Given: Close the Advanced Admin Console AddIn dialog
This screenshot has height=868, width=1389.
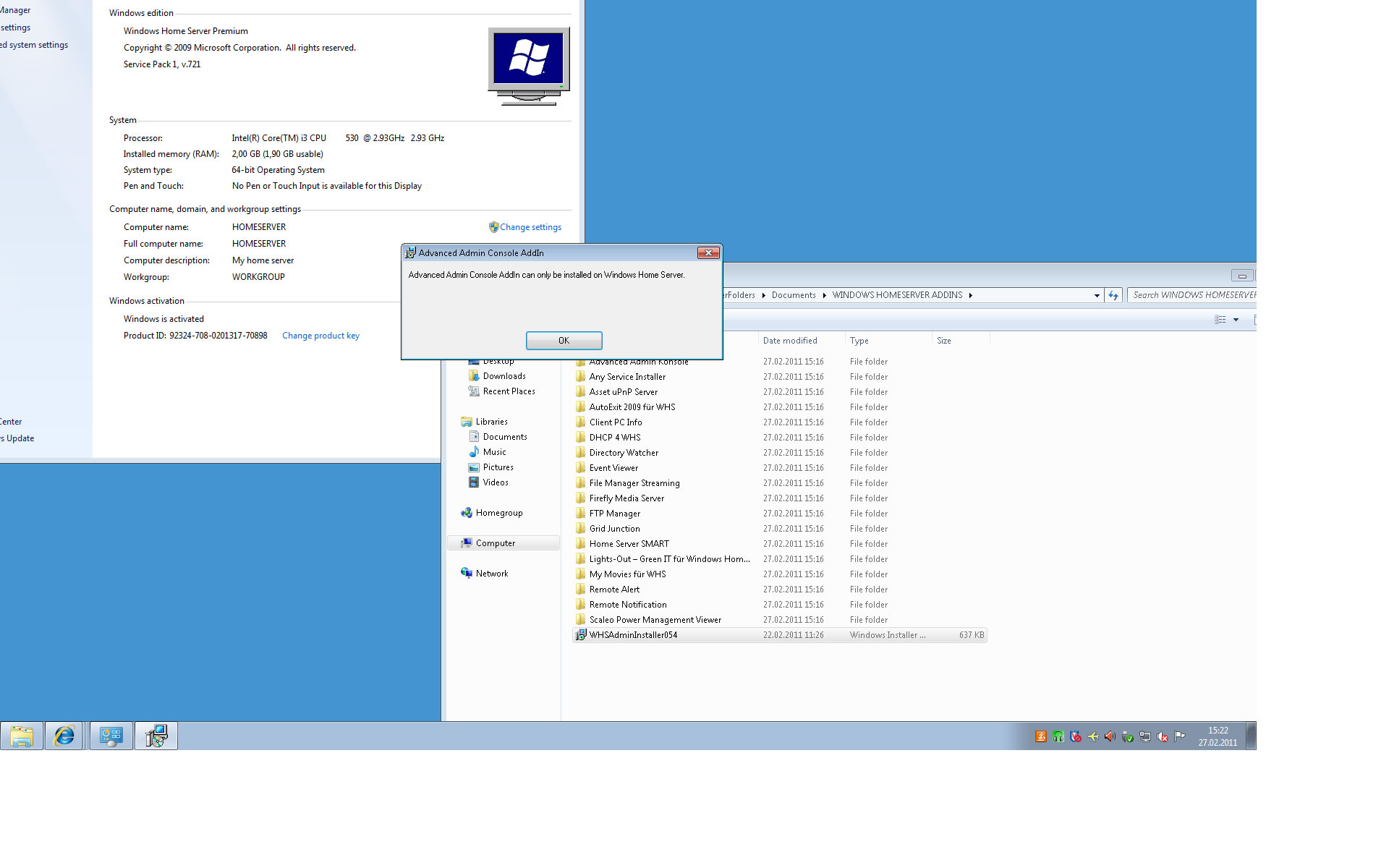Looking at the screenshot, I should (x=708, y=252).
